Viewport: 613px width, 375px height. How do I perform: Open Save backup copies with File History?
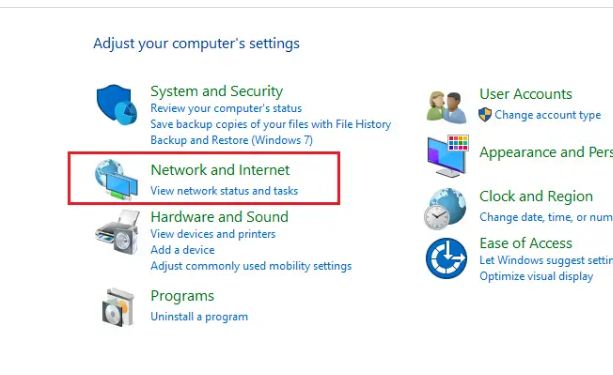(x=271, y=124)
